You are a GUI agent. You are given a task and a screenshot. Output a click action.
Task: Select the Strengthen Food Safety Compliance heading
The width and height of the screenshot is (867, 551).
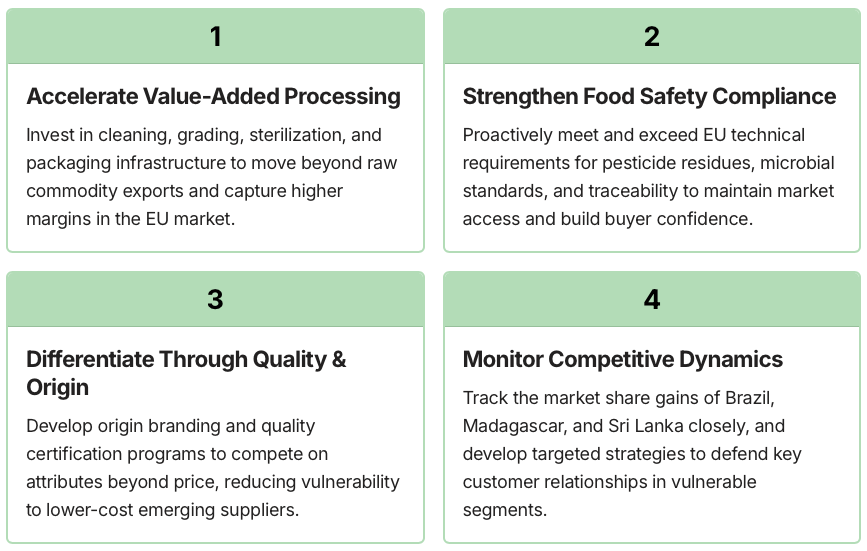coord(649,96)
